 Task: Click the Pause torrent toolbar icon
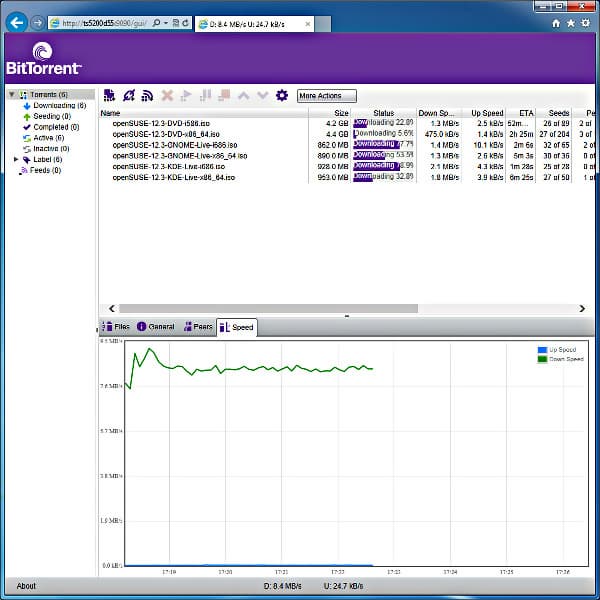click(x=205, y=95)
